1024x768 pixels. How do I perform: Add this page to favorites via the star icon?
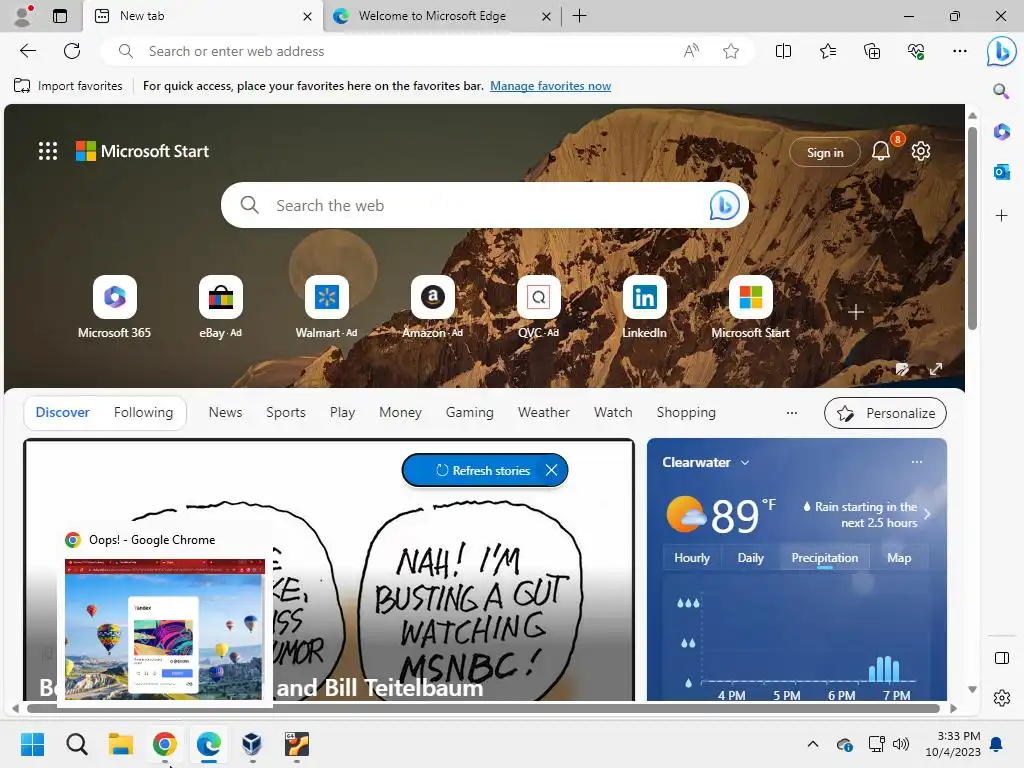pos(731,51)
